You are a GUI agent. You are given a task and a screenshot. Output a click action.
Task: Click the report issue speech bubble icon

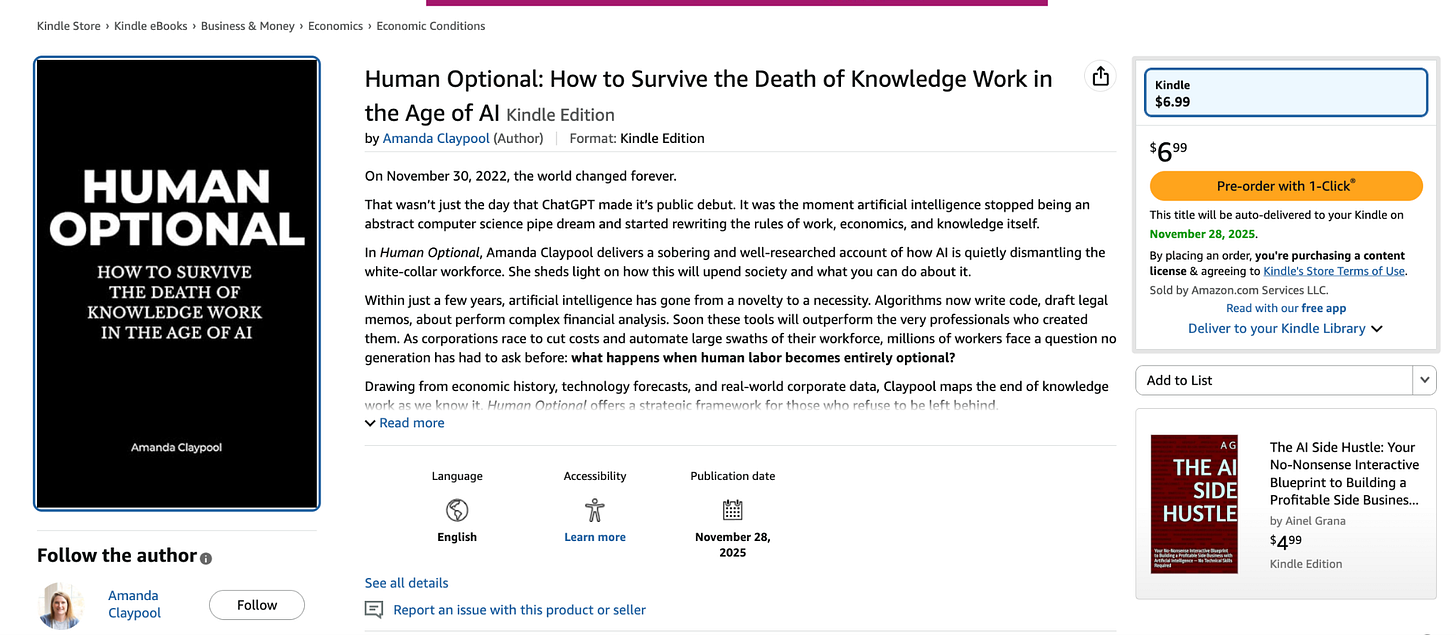click(373, 610)
